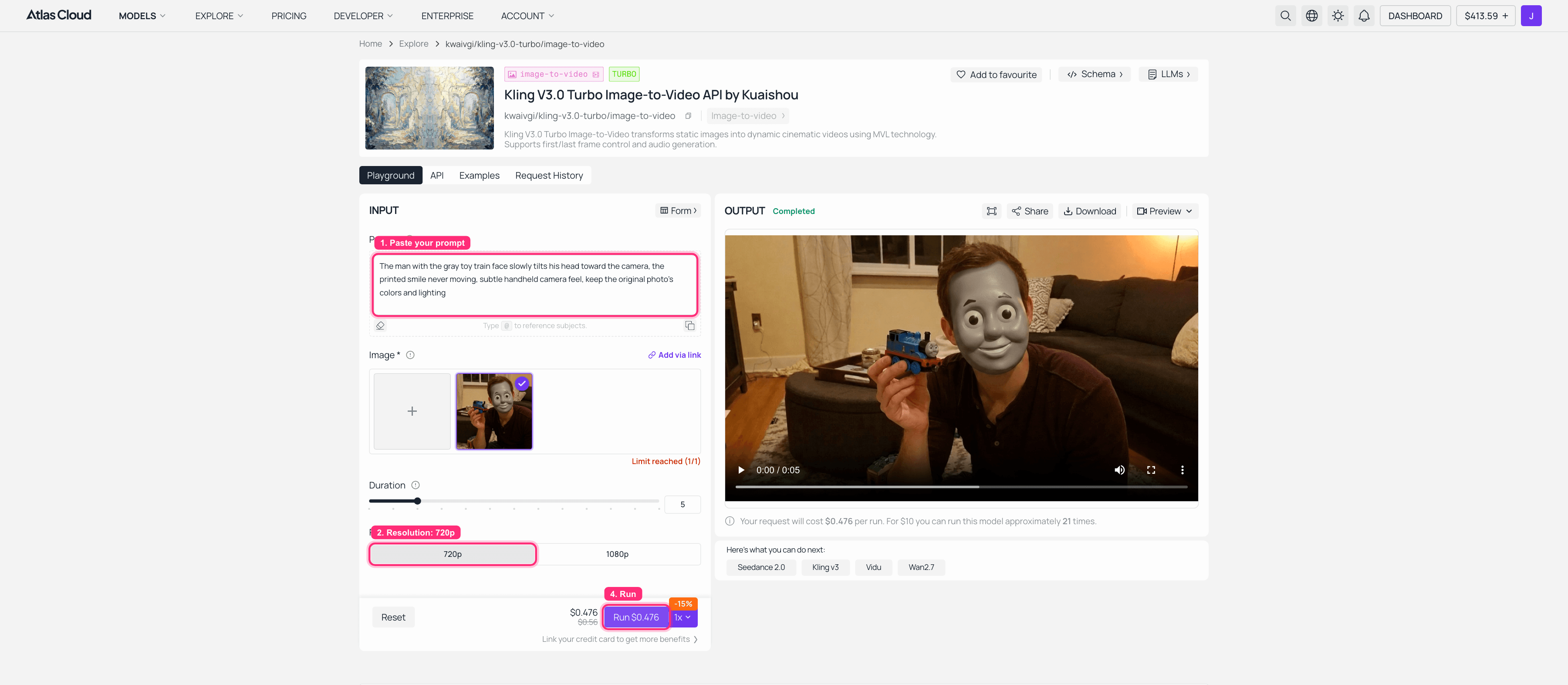Open the Form view switcher
The image size is (1568, 685).
point(678,210)
